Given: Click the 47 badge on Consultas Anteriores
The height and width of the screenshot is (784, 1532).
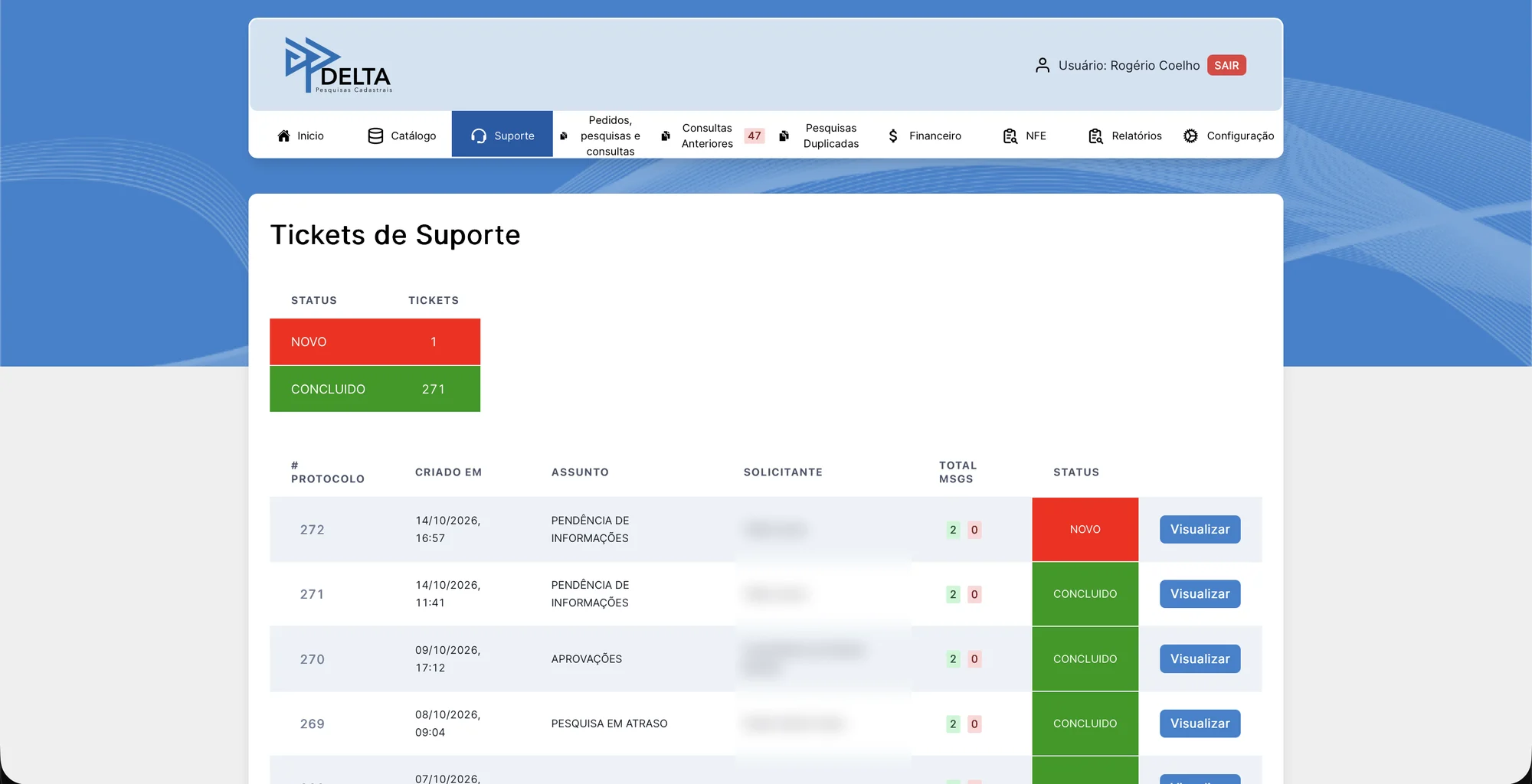Looking at the screenshot, I should (755, 136).
